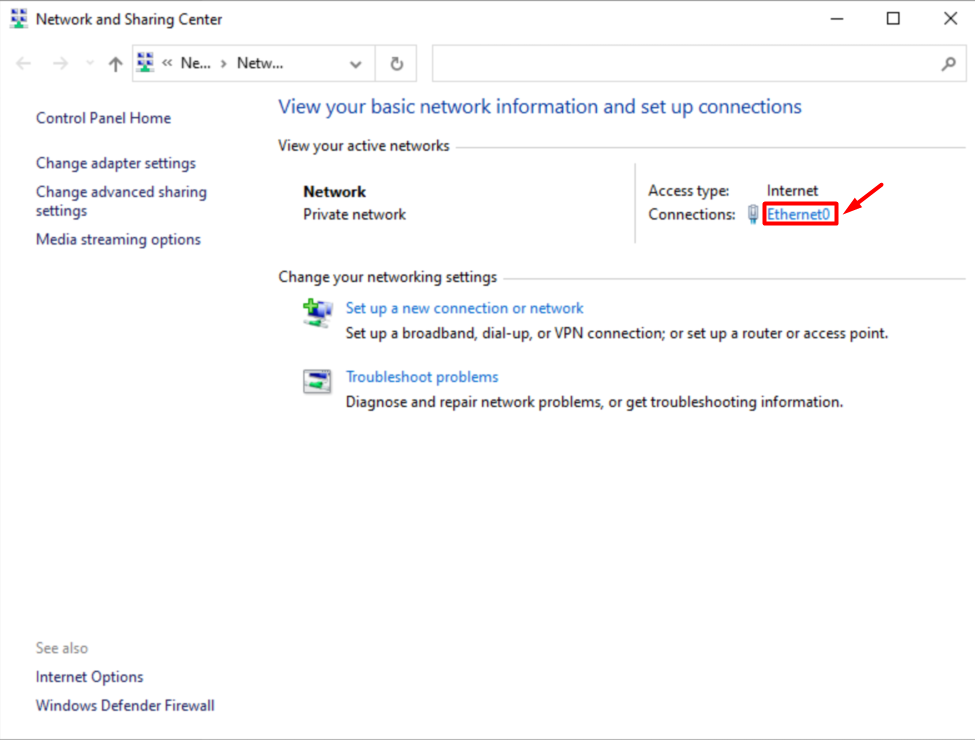Open Windows Defender Firewall
This screenshot has width=975, height=740.
pos(124,705)
